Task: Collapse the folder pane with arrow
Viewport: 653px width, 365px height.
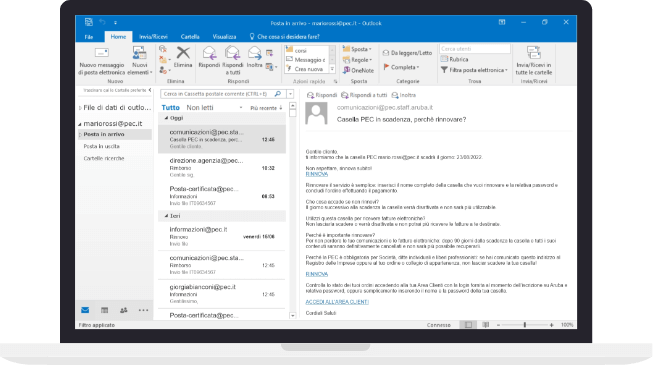Action: point(150,90)
